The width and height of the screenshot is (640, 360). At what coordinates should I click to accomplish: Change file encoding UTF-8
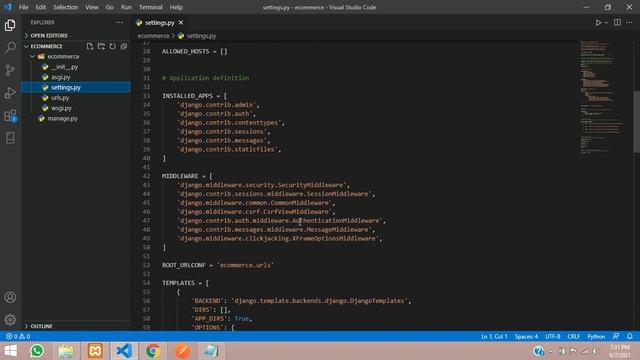553,336
